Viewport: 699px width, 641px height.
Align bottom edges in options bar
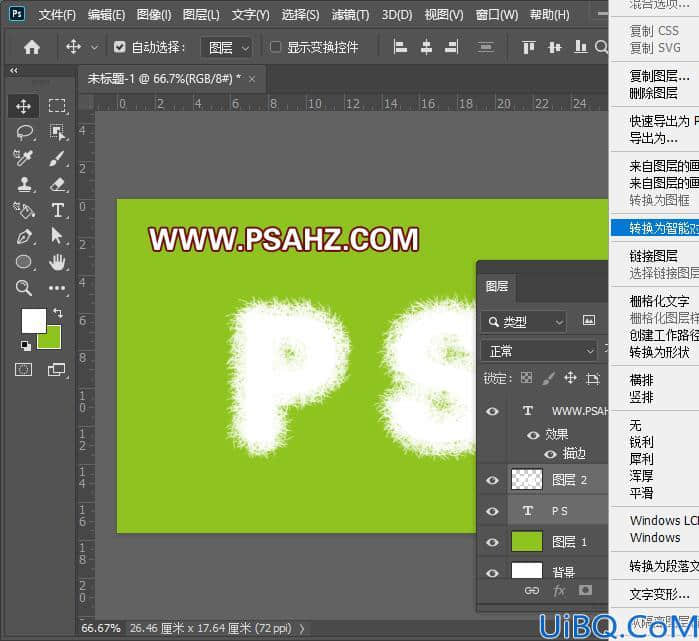(580, 47)
